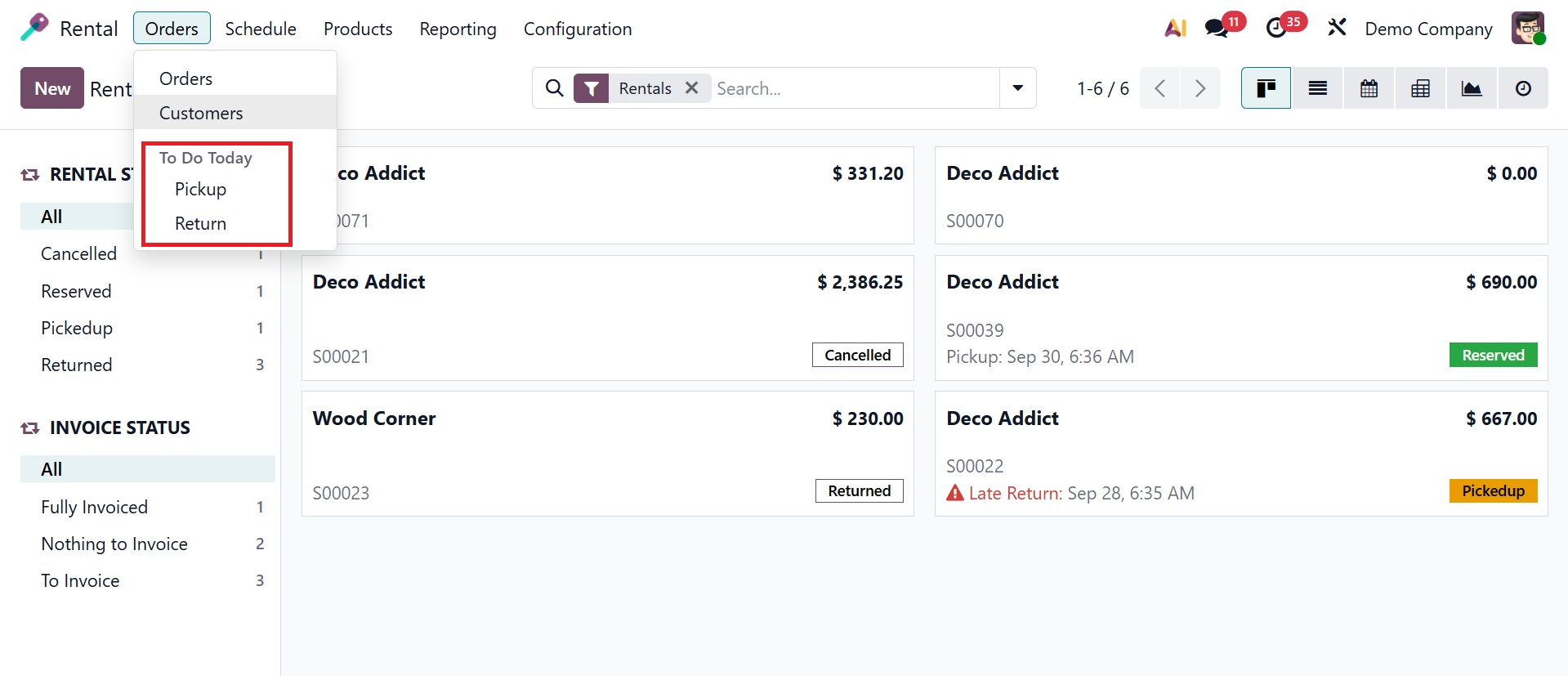
Task: Open the graph view
Action: (1472, 88)
